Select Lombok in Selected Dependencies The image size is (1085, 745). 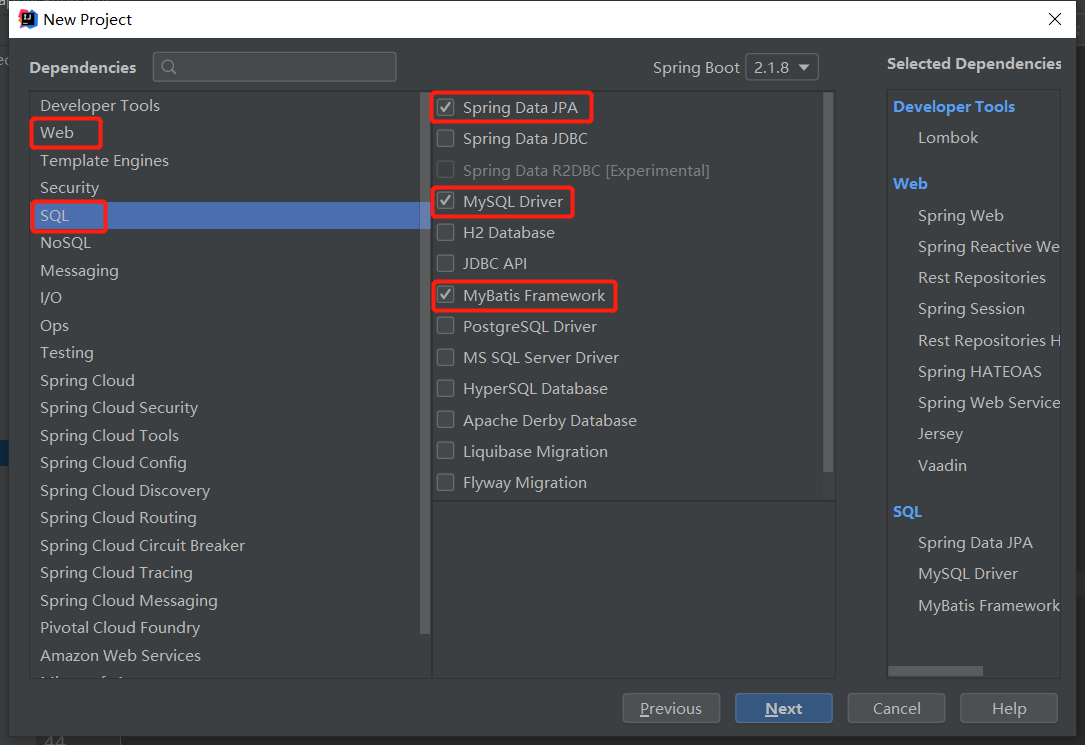948,138
